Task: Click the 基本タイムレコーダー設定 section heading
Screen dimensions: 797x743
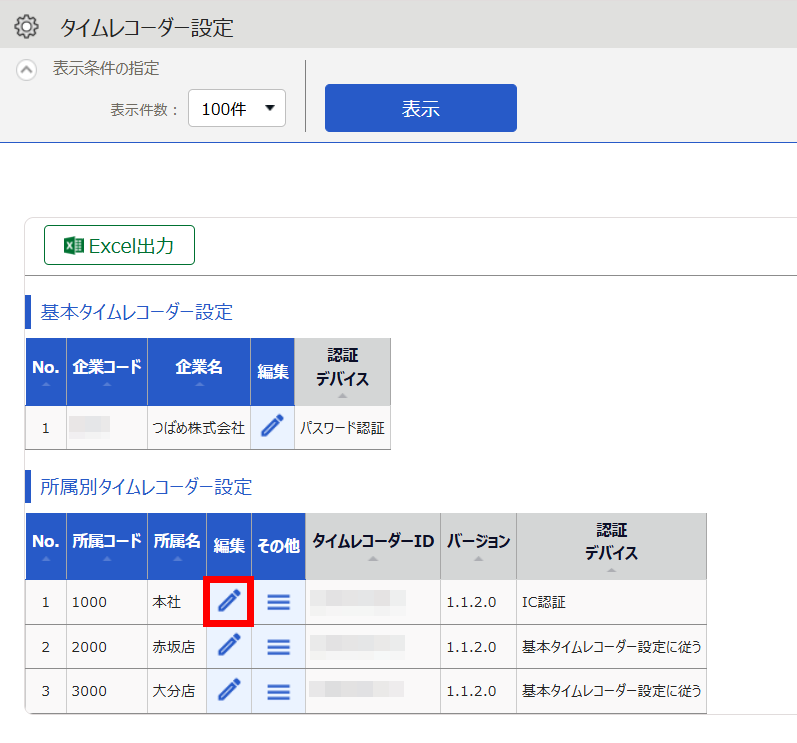Action: [136, 312]
